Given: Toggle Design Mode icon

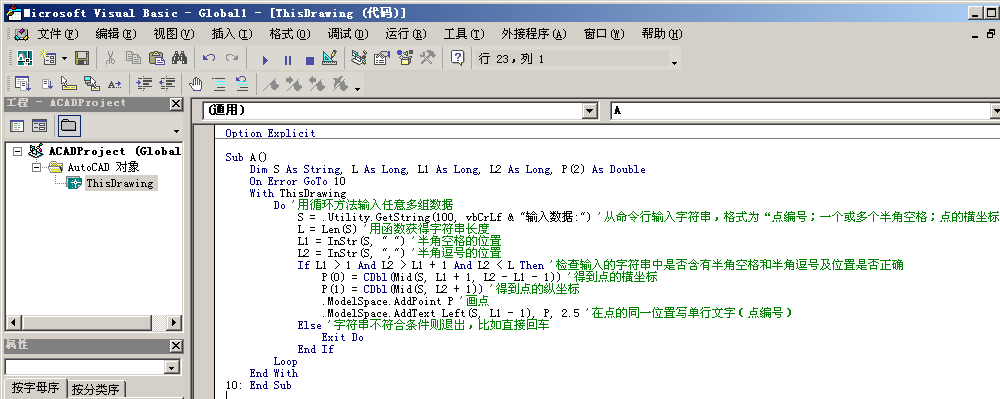Looking at the screenshot, I should click(329, 59).
